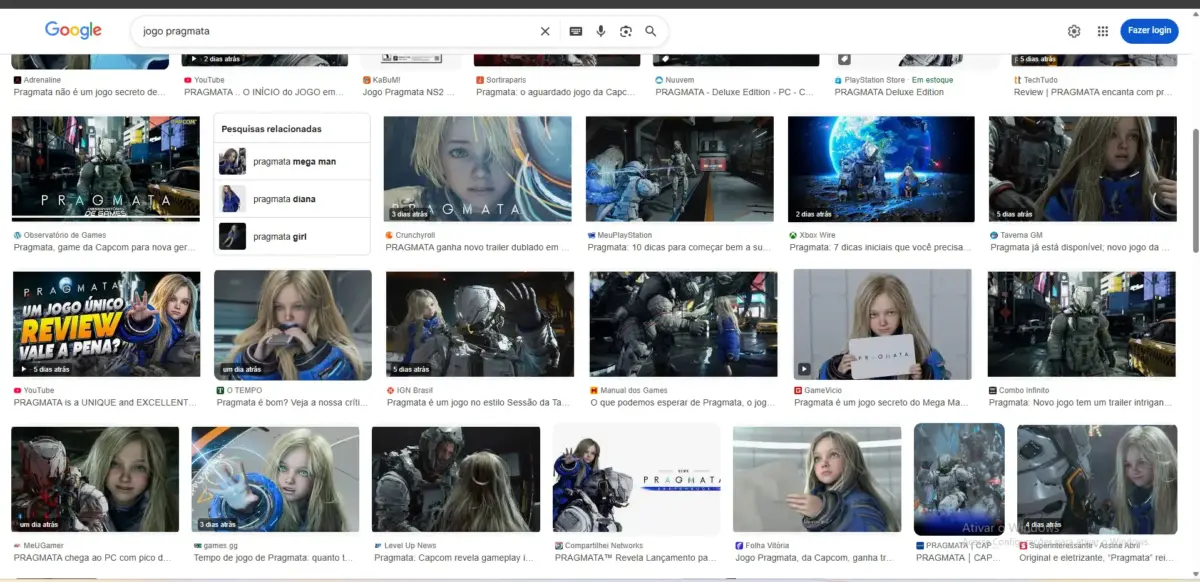Click 'O que podemos esperar de Pragmata' title

click(x=682, y=403)
